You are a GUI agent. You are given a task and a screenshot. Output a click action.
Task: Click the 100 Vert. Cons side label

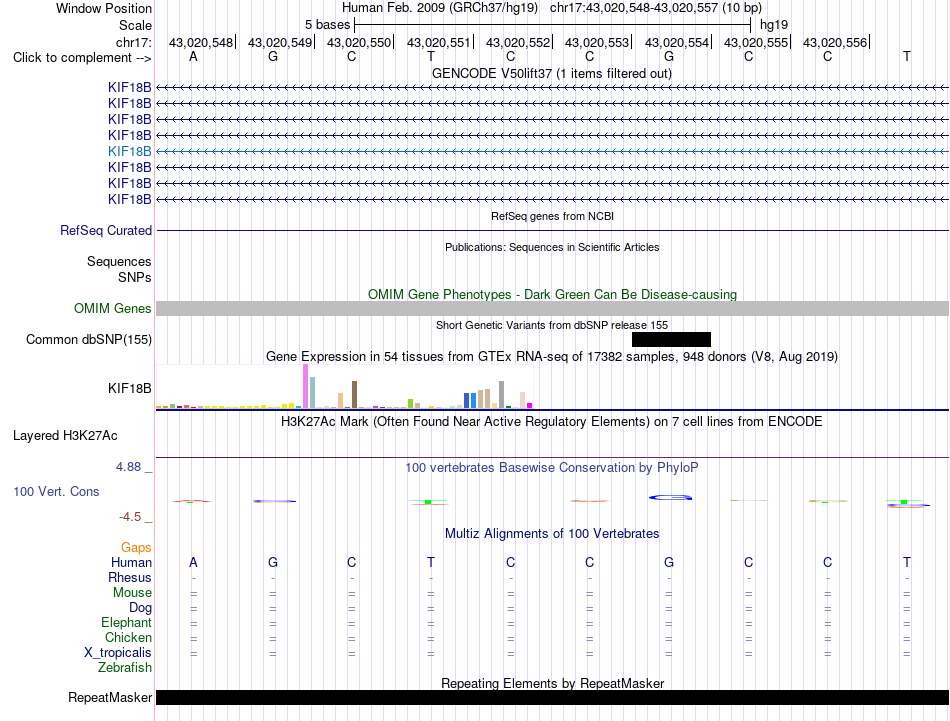coord(56,491)
